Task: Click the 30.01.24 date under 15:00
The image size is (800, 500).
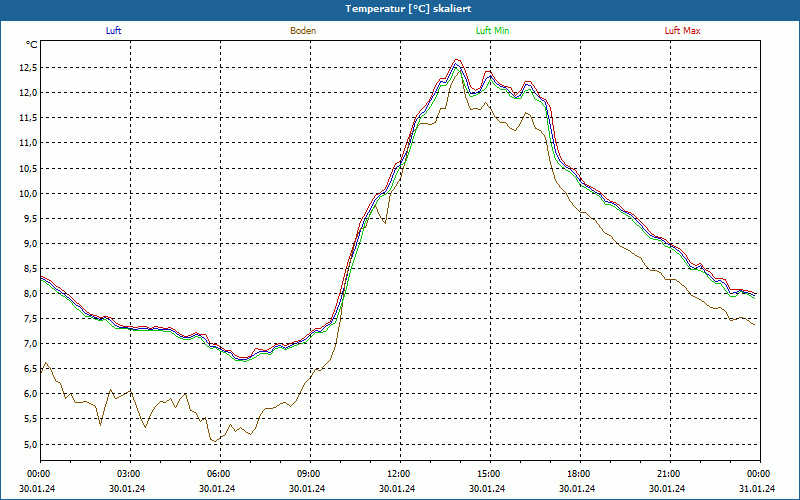Action: click(x=487, y=488)
